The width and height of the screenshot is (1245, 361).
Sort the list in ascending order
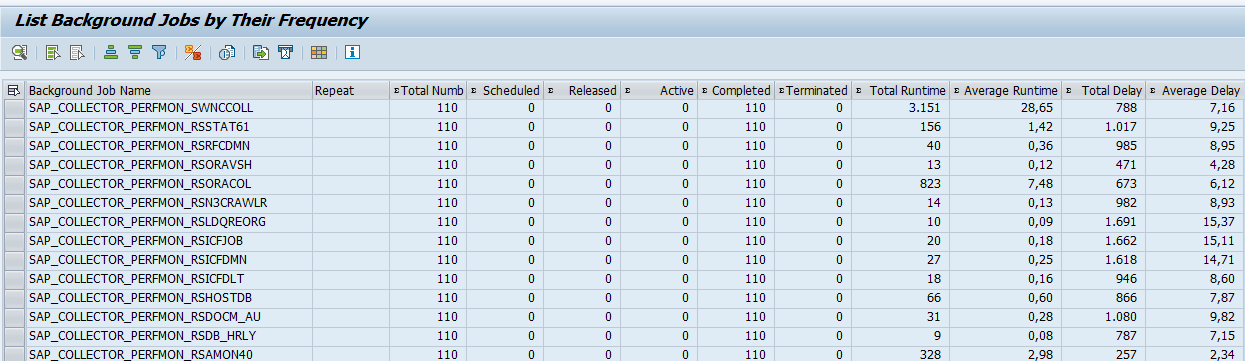point(110,53)
